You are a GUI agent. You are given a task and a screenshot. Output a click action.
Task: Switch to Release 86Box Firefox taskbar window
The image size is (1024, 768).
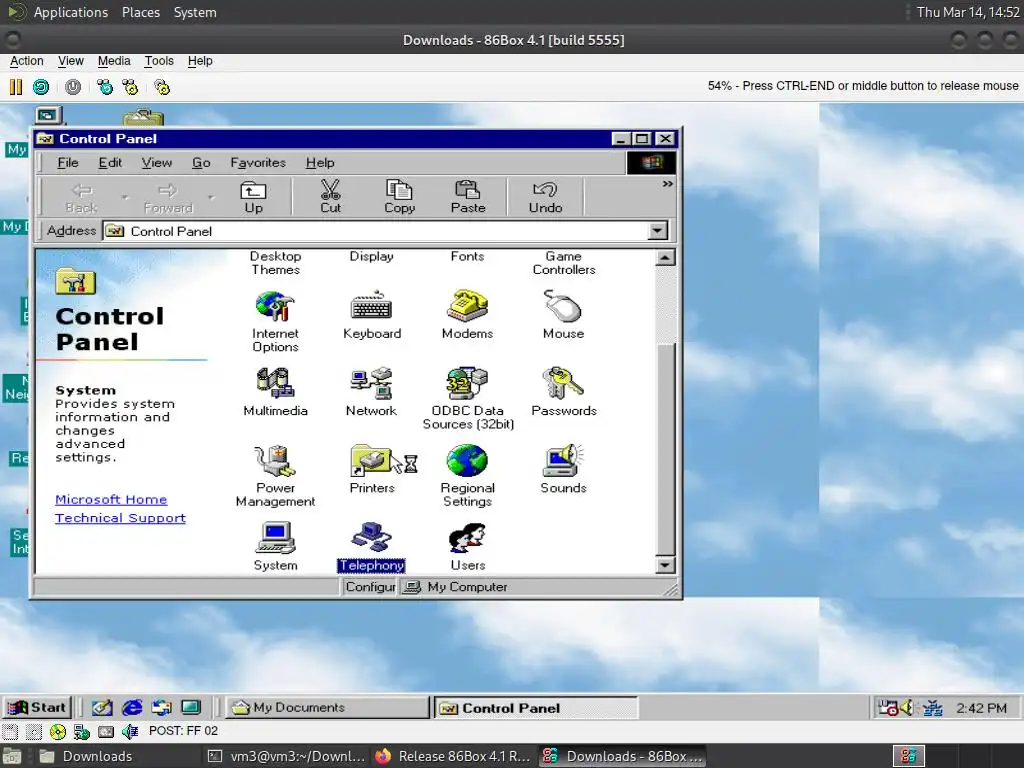453,756
